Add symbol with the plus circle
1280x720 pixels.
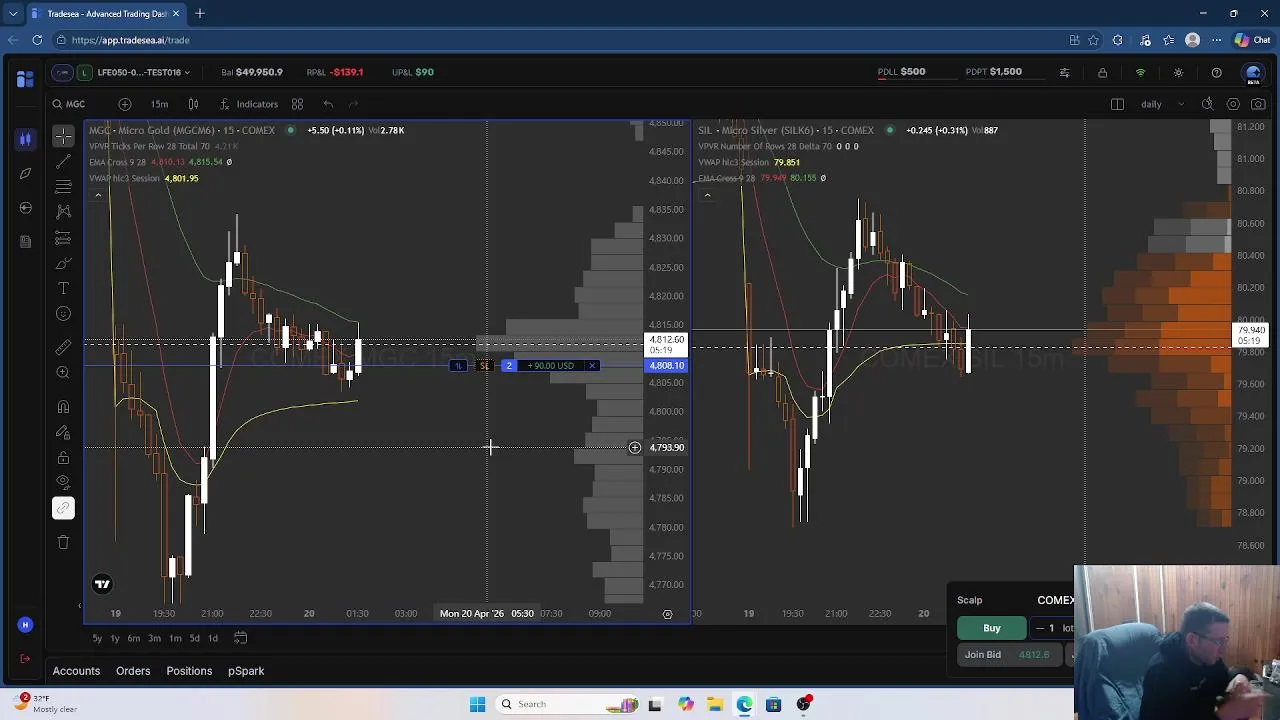point(125,104)
